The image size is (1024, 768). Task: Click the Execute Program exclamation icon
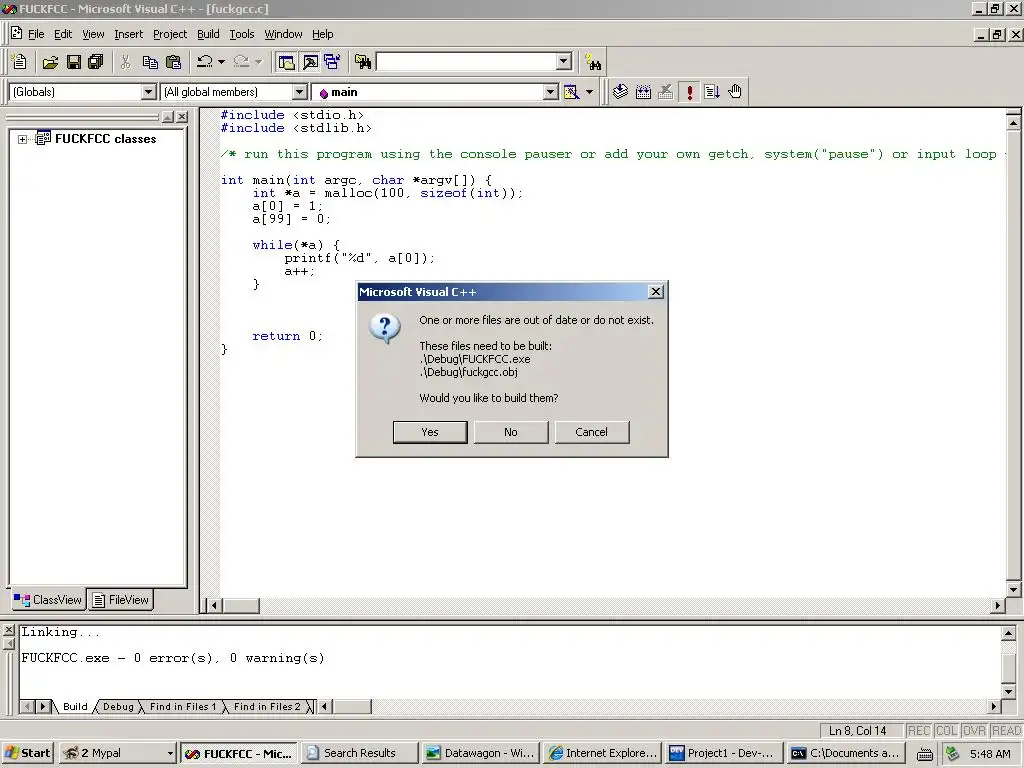[690, 92]
